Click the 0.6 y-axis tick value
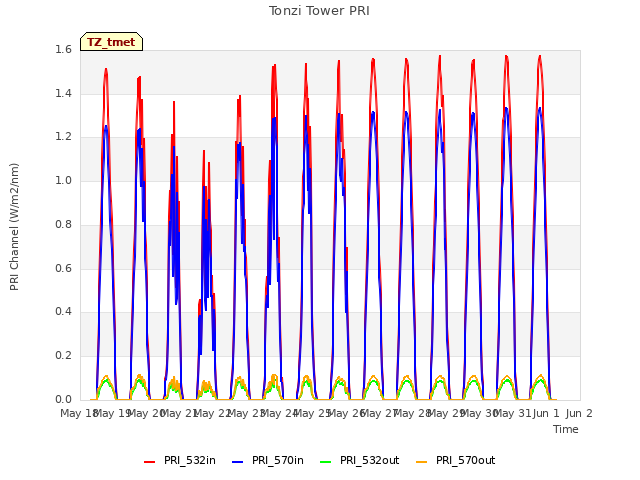The image size is (640, 480). pyautogui.click(x=63, y=268)
